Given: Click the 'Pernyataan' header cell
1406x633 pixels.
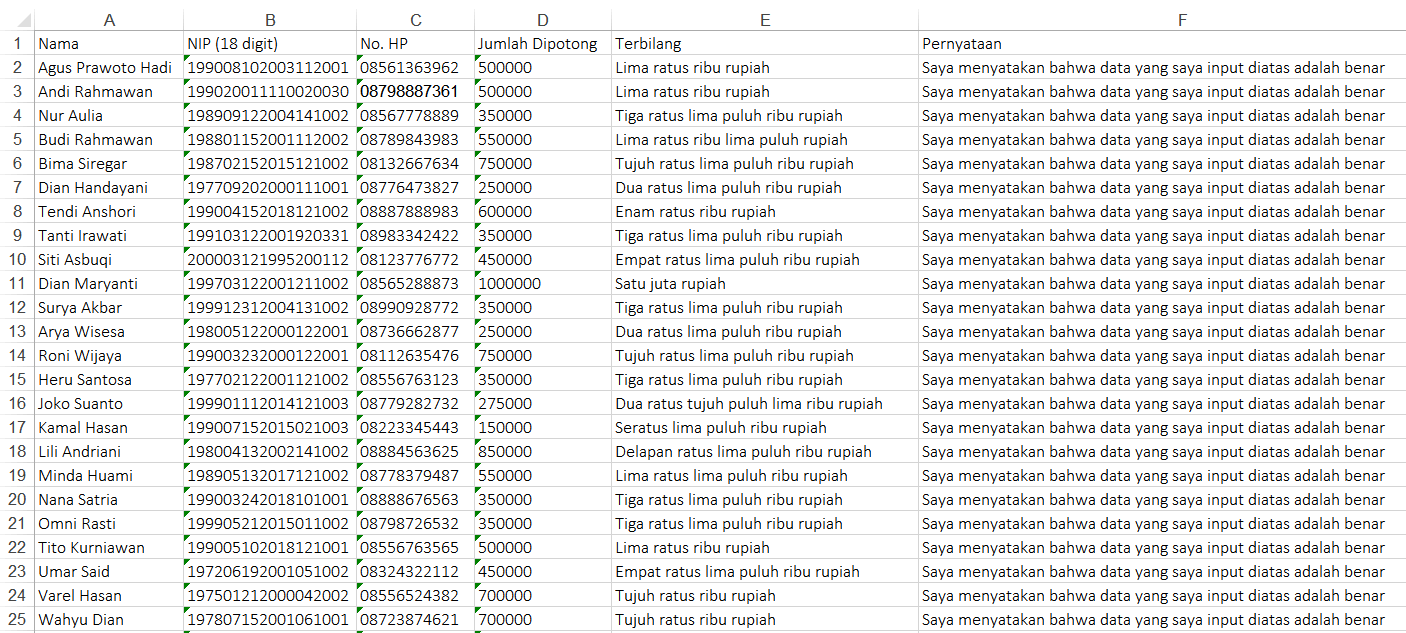Looking at the screenshot, I should [1162, 44].
